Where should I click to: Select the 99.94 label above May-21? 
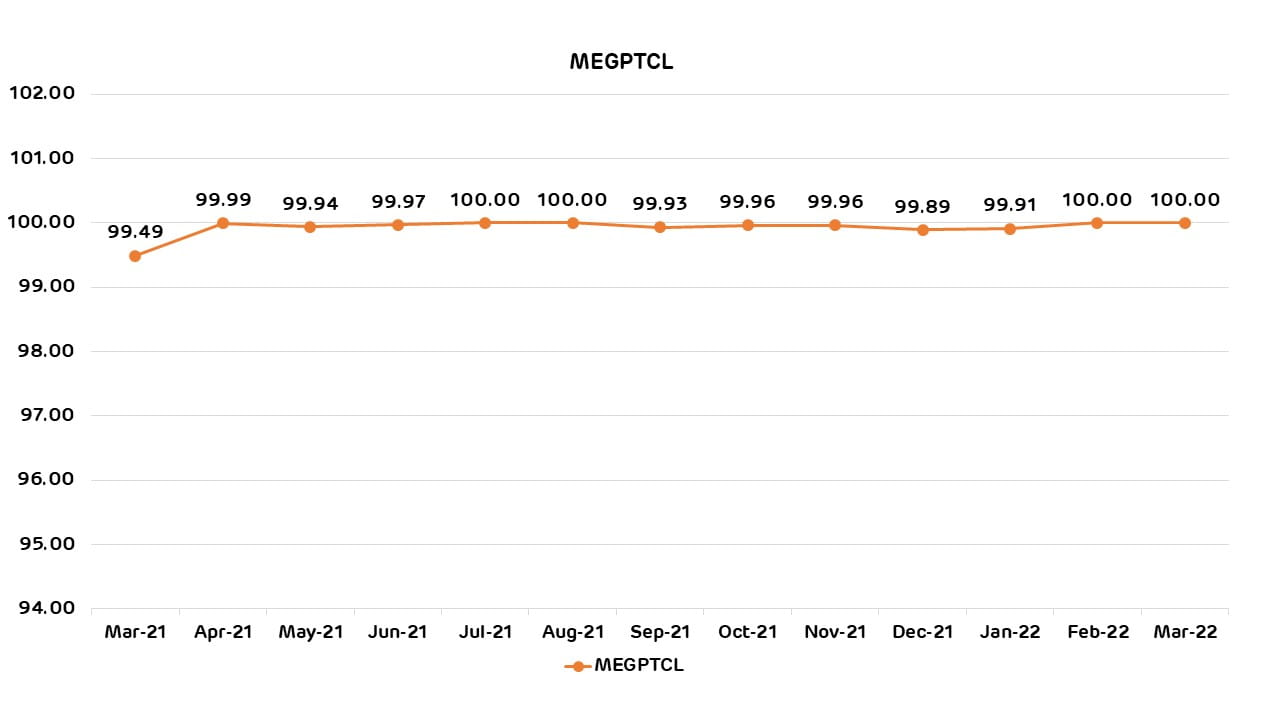(x=310, y=203)
